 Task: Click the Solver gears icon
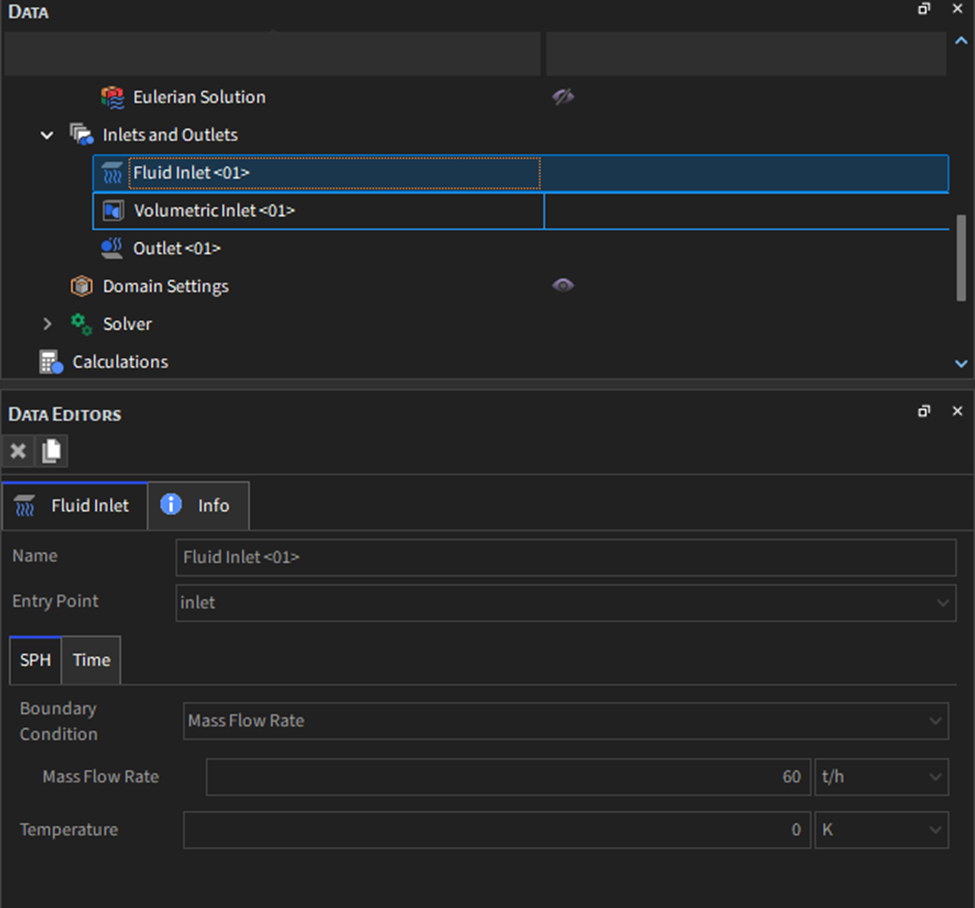82,324
